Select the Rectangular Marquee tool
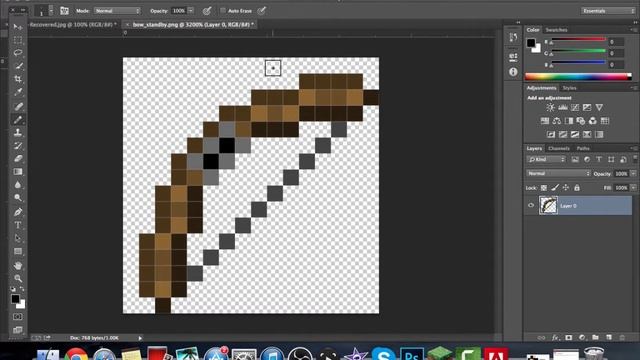Image resolution: width=640 pixels, height=360 pixels. 18,40
